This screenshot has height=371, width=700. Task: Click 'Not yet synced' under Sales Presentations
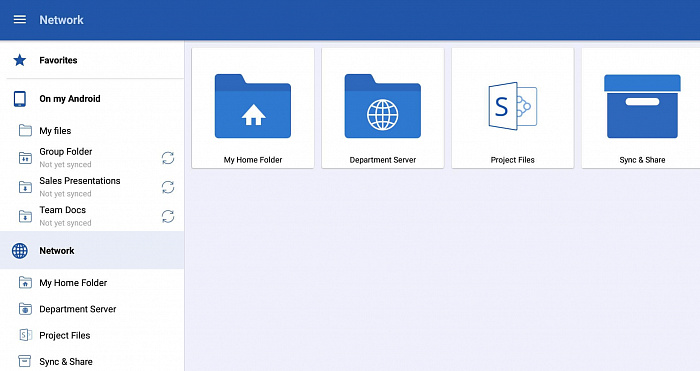coord(65,193)
